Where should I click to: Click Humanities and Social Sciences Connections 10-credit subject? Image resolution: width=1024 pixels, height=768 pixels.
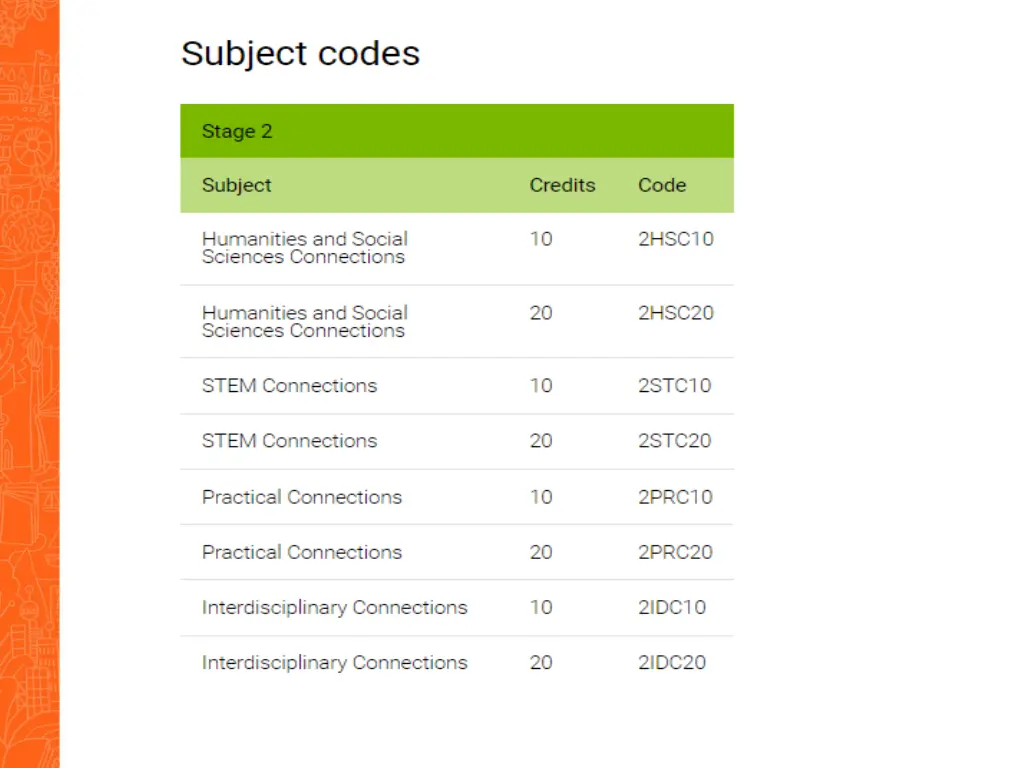click(305, 248)
